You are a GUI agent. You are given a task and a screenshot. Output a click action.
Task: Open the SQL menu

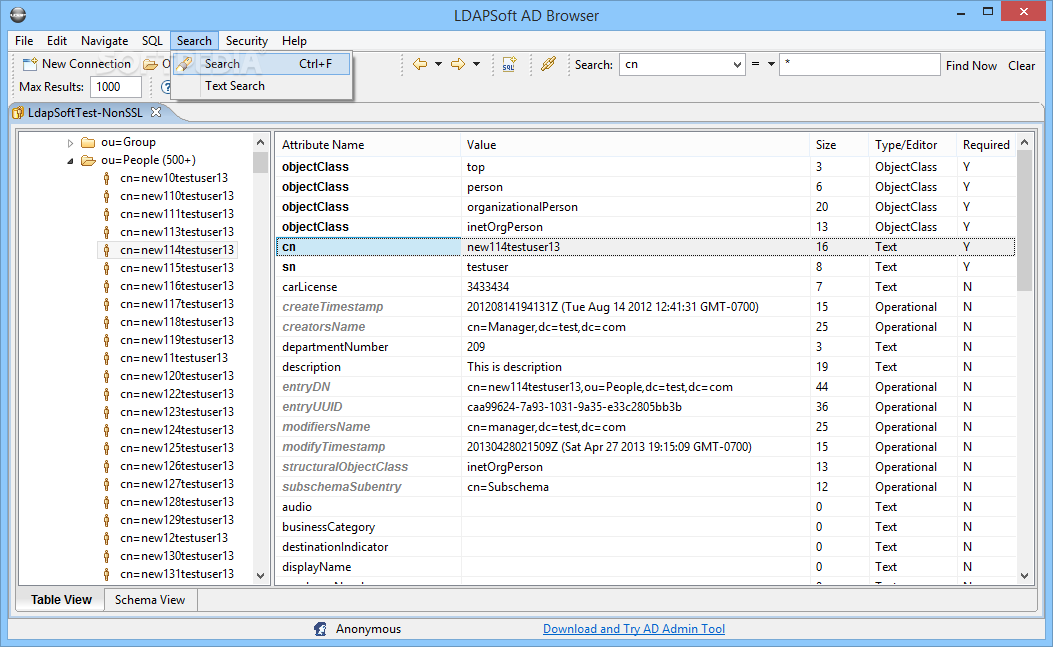[152, 41]
